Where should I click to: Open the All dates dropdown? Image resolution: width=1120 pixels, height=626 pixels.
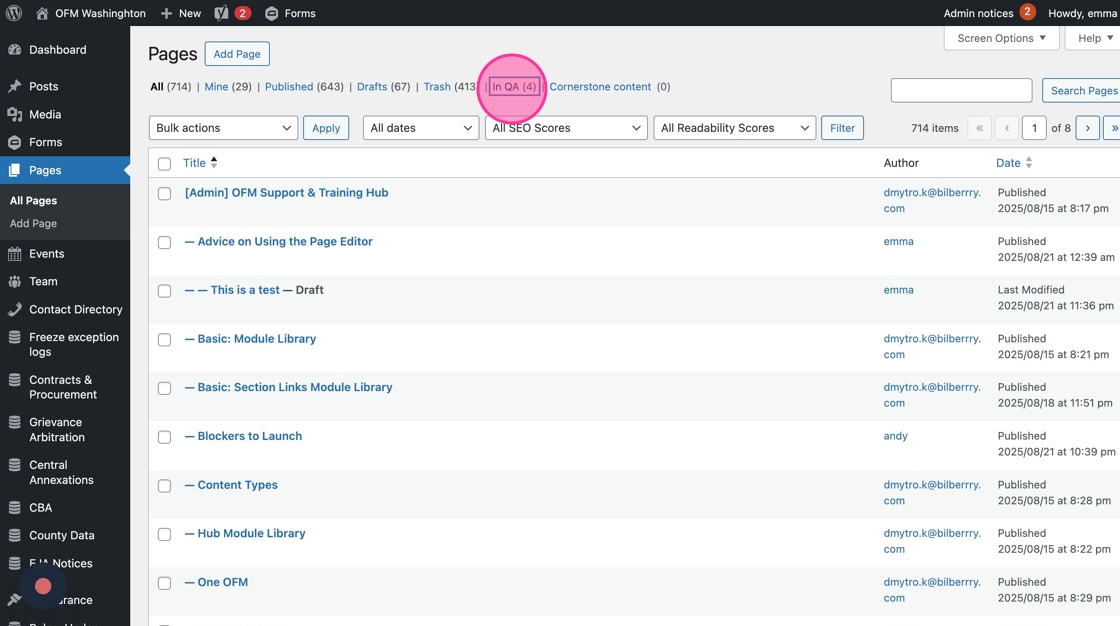(x=421, y=128)
